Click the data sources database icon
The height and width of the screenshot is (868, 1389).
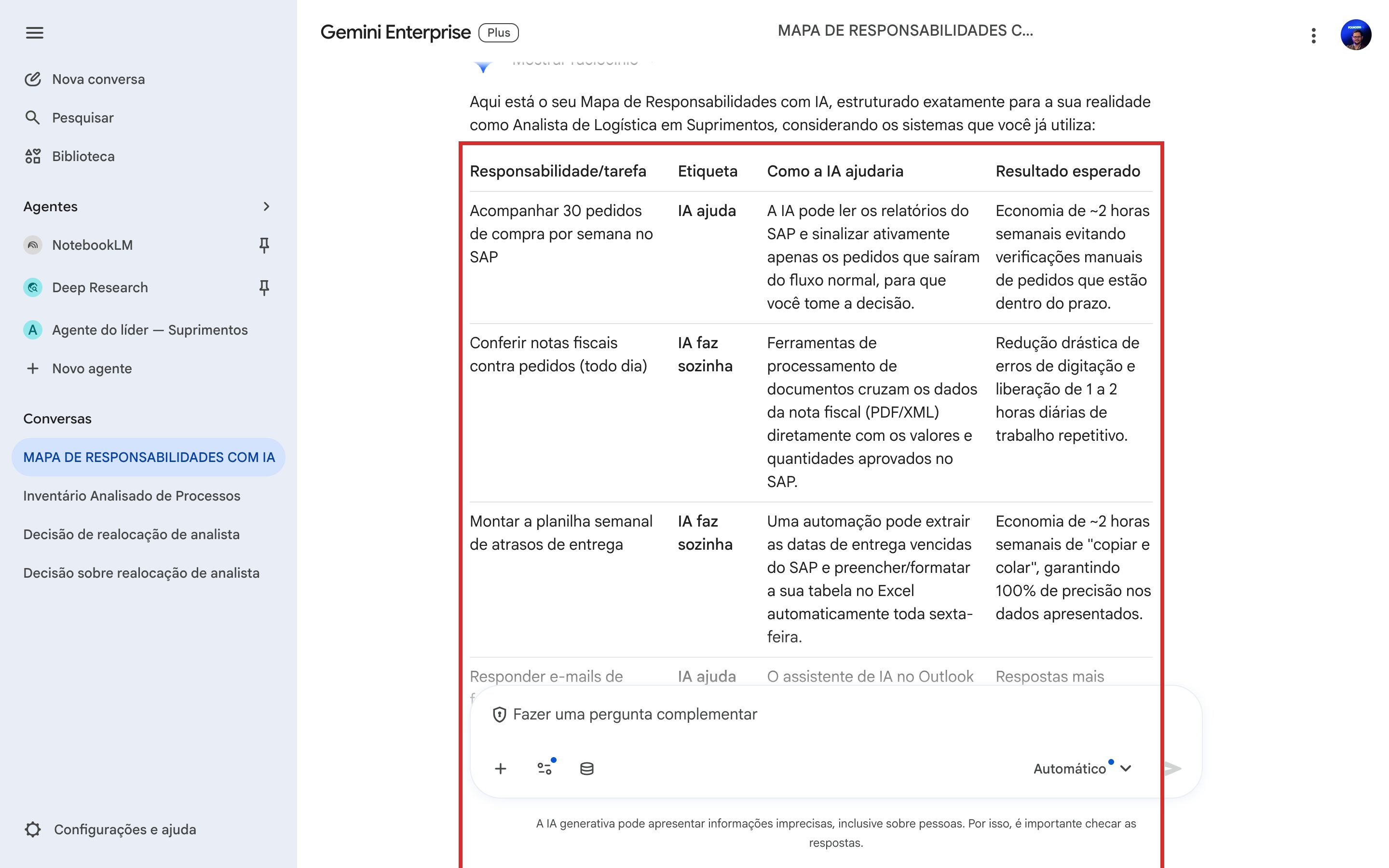(x=586, y=769)
